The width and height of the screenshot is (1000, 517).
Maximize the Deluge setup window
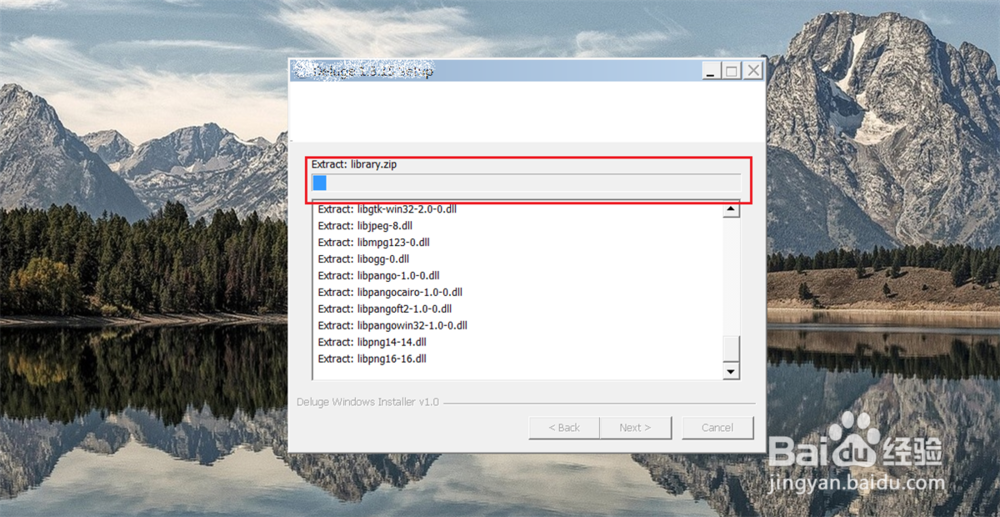[x=732, y=71]
